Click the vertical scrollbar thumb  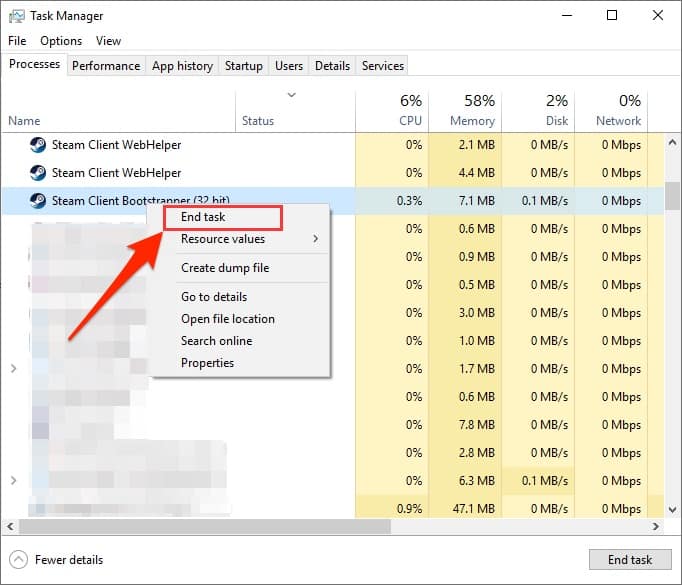click(x=672, y=197)
